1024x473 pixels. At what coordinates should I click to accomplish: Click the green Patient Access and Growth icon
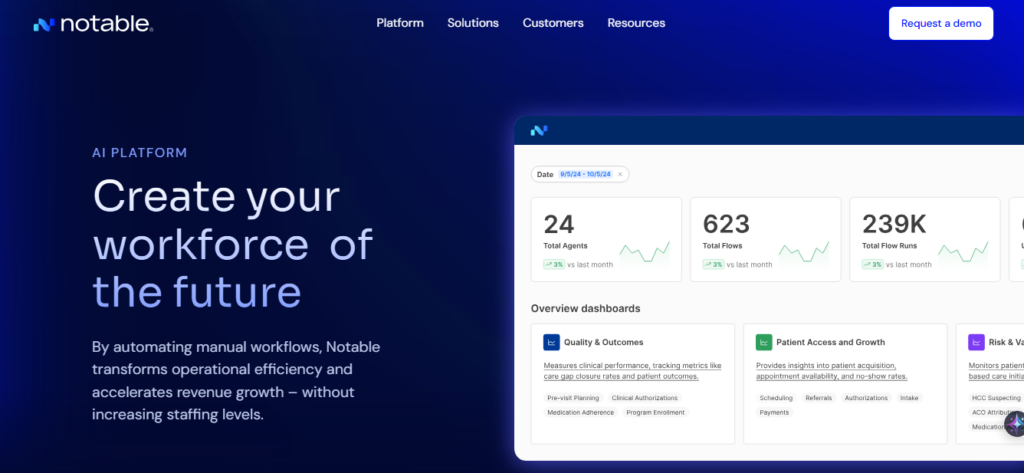click(x=764, y=342)
